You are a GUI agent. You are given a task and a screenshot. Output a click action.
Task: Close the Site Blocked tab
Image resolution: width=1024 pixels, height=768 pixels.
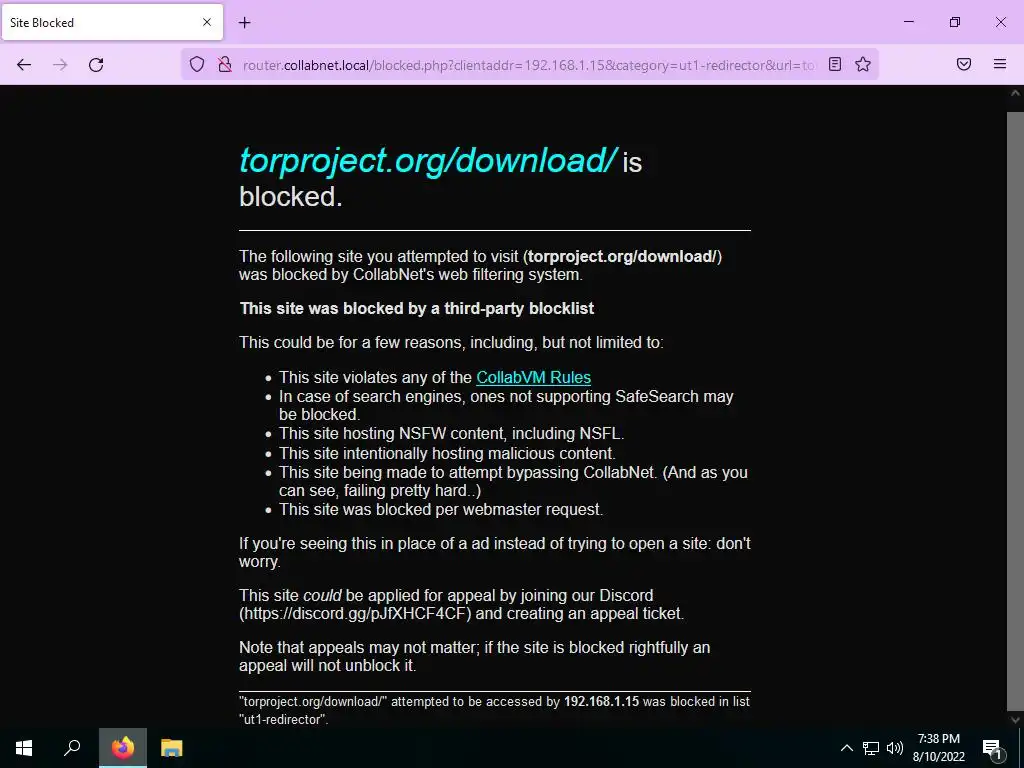(206, 22)
